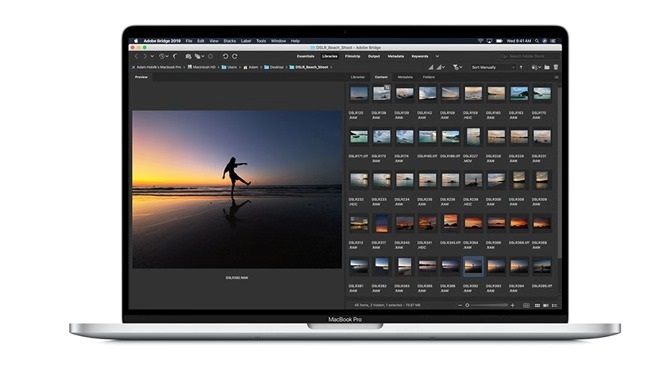The image size is (660, 368).
Task: Select the Libraries panel tab beside Content
Action: point(357,77)
